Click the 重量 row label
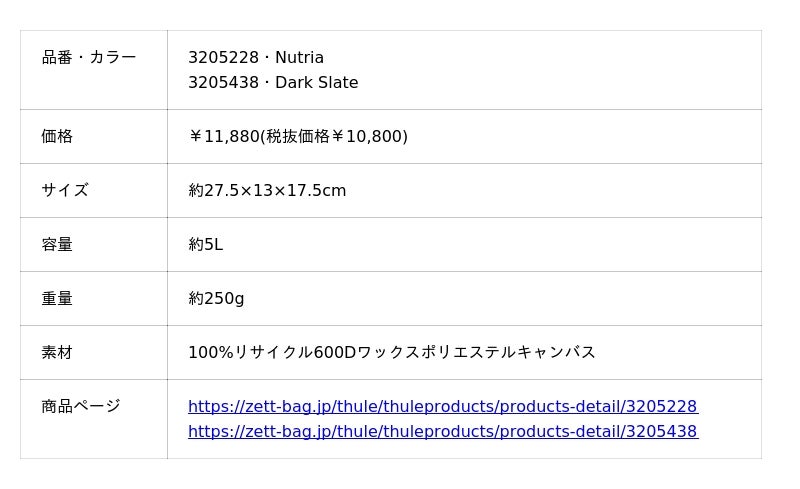Image resolution: width=800 pixels, height=489 pixels. [57, 298]
